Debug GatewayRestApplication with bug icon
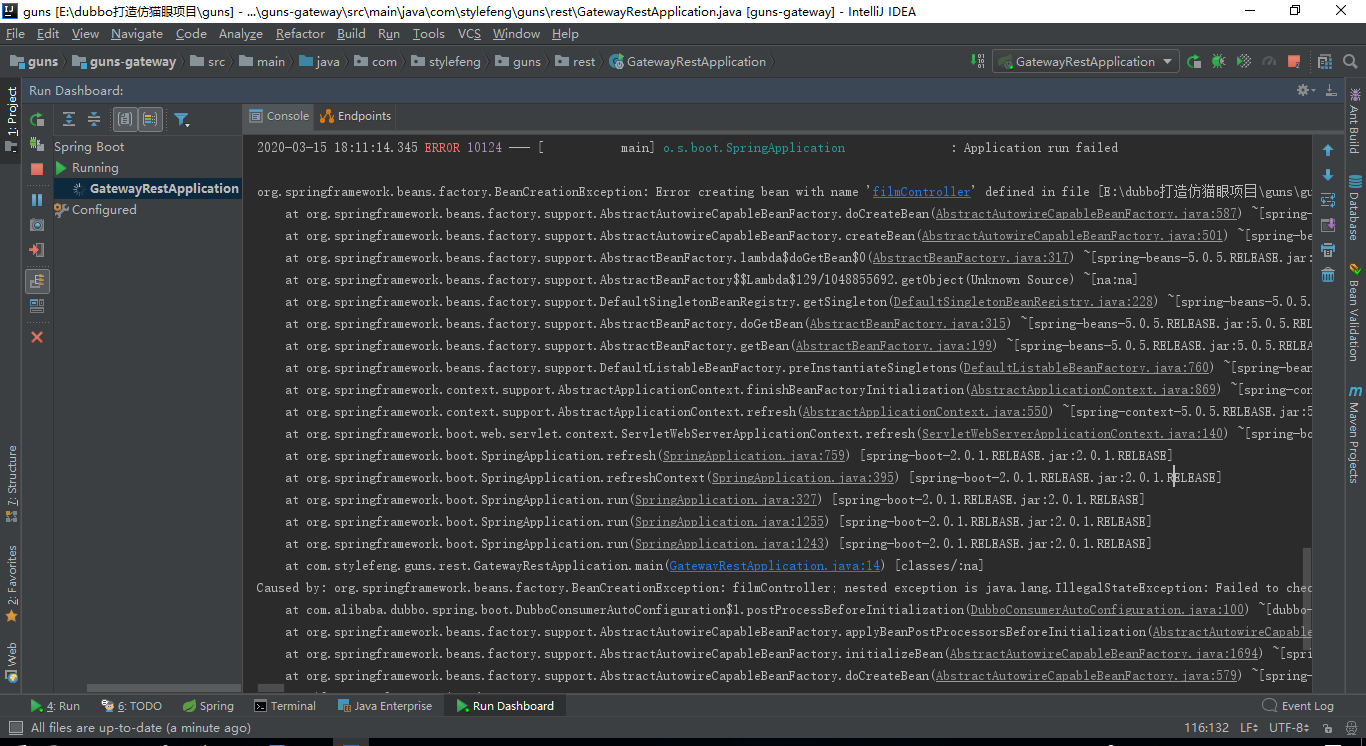 coord(1218,61)
